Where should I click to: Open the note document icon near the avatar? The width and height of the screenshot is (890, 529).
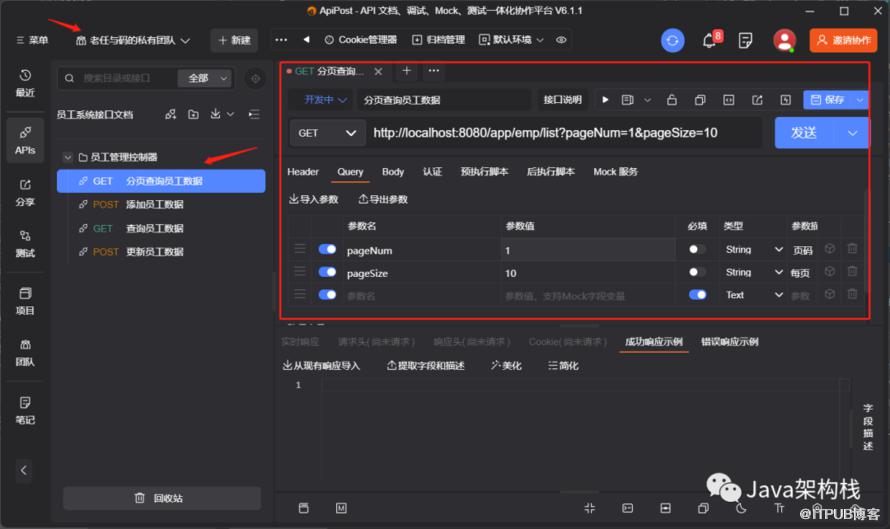coord(745,40)
